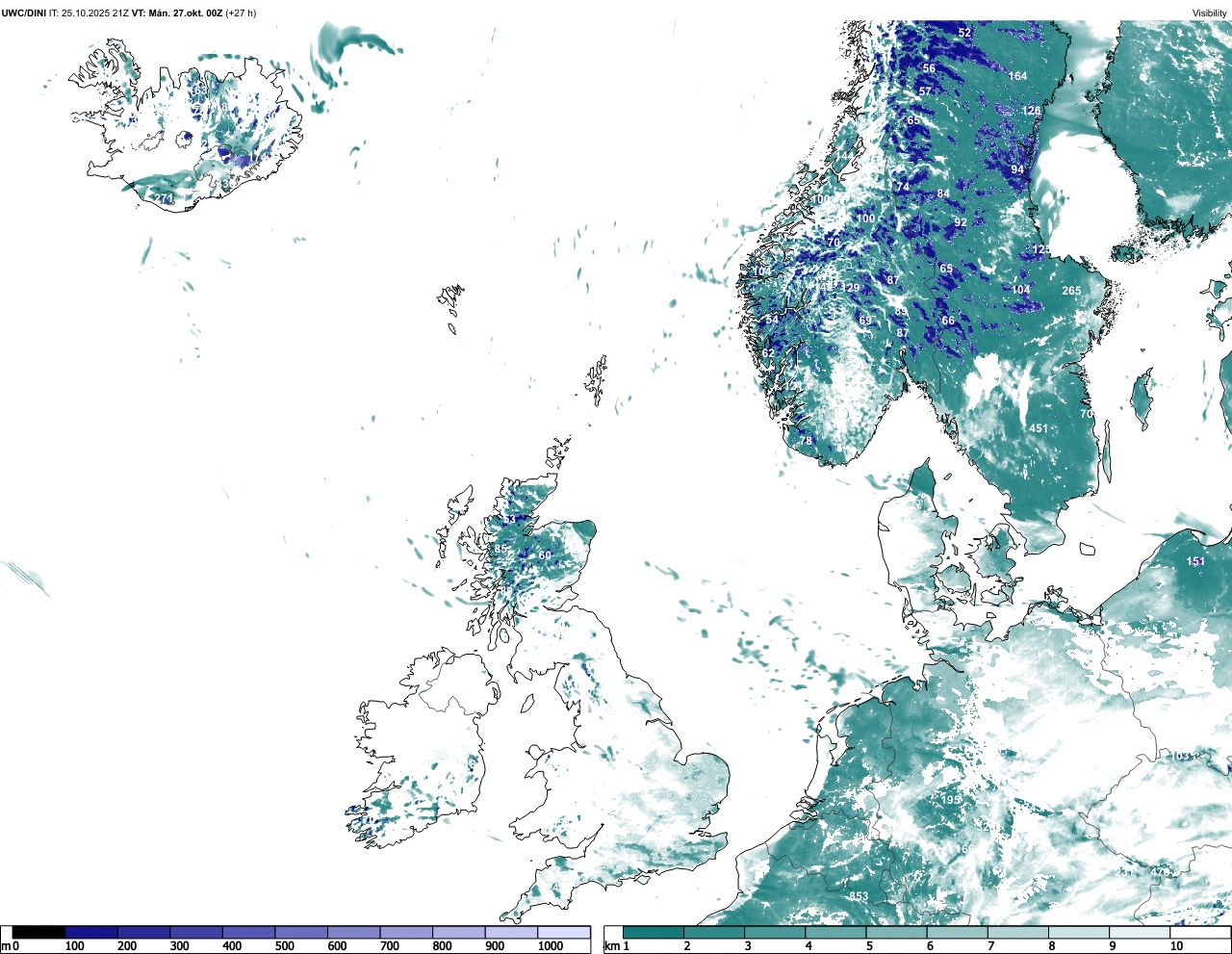The width and height of the screenshot is (1232, 954).
Task: Click visibility value '94' on the map
Action: (1017, 170)
